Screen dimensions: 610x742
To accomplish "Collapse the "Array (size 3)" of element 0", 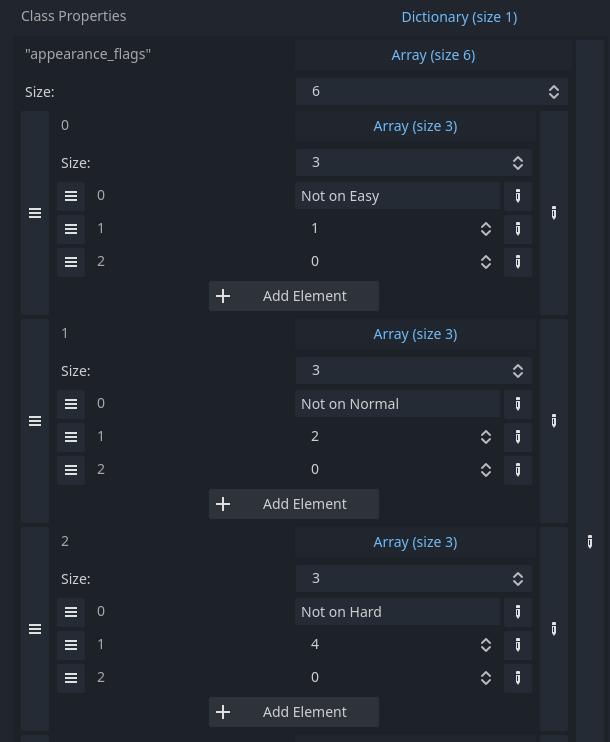I will pyautogui.click(x=415, y=126).
